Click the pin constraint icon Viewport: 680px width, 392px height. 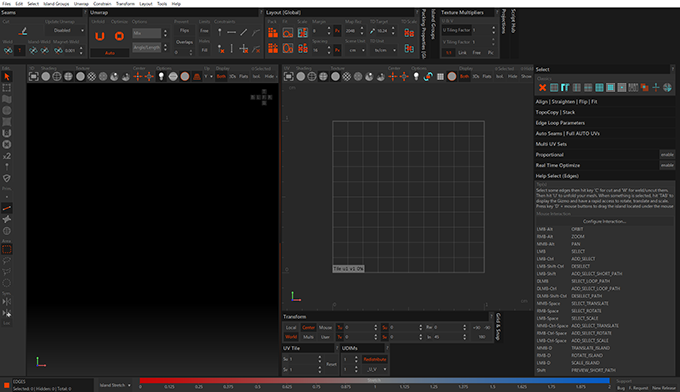pyautogui.click(x=220, y=32)
